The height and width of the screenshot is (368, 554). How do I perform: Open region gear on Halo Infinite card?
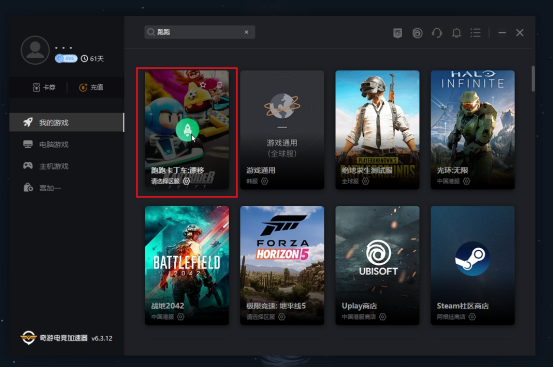coord(466,181)
